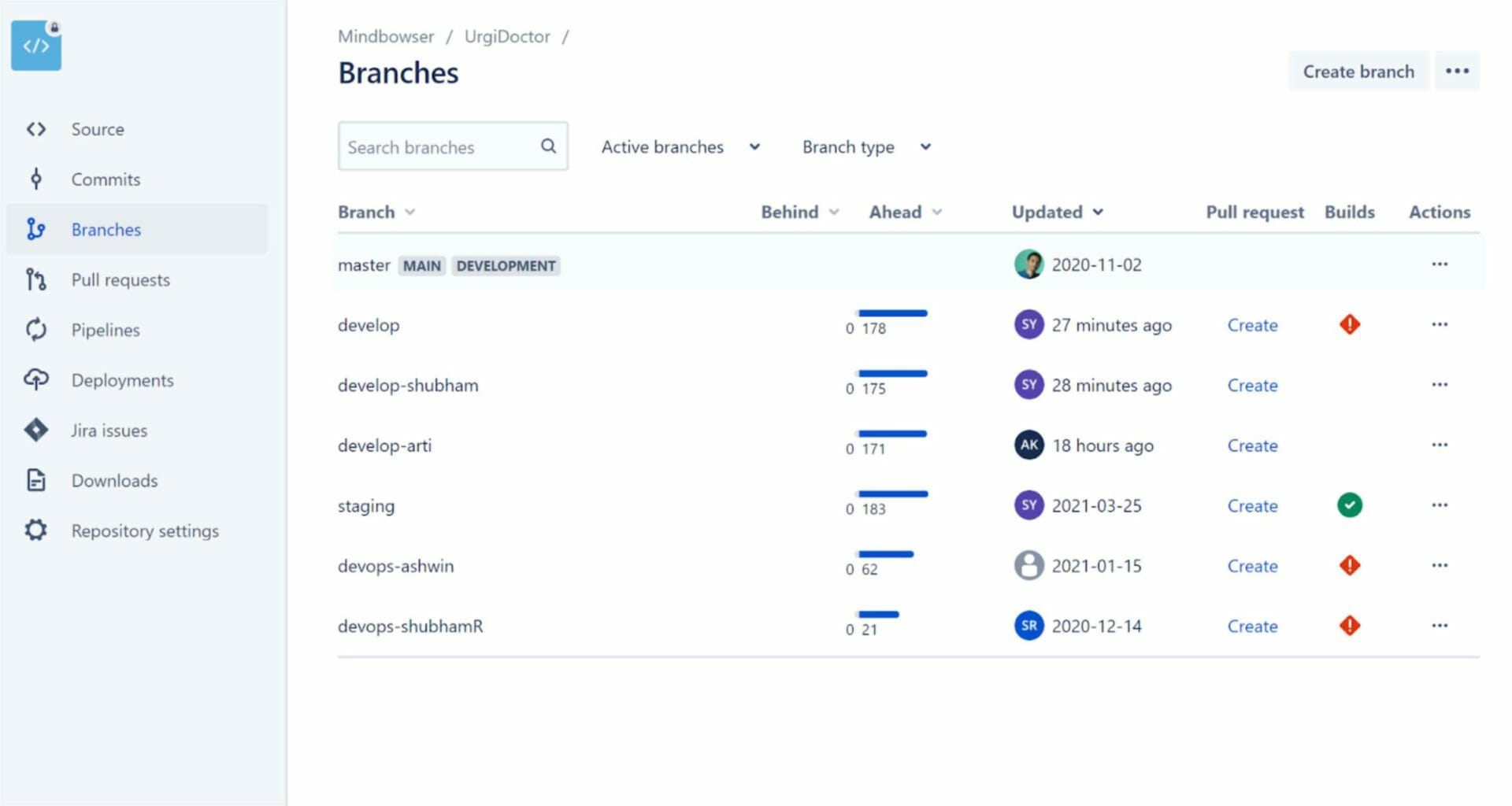Open the develop-arti branch name

point(384,446)
